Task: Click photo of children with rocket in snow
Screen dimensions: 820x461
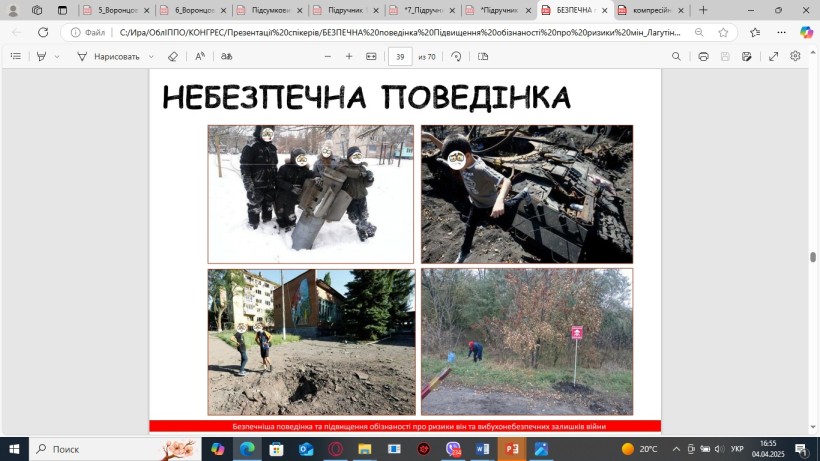Action: [x=311, y=194]
